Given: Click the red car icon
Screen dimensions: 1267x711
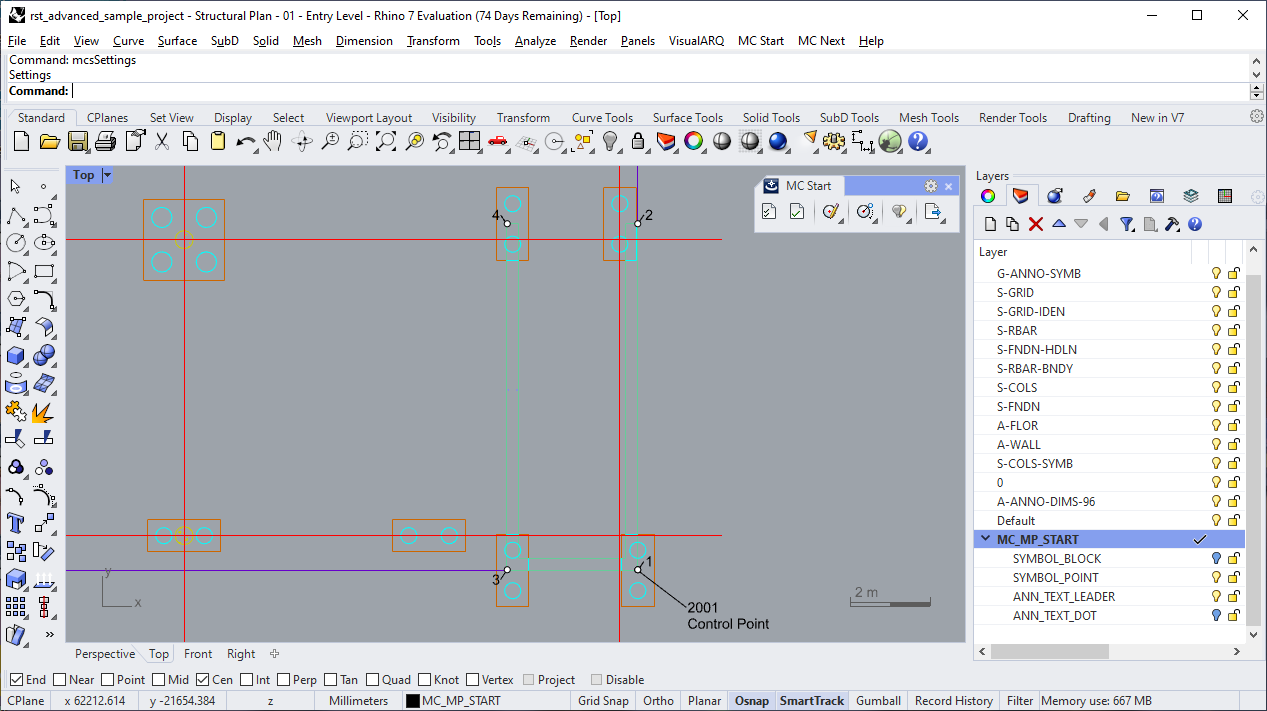Looking at the screenshot, I should [498, 142].
